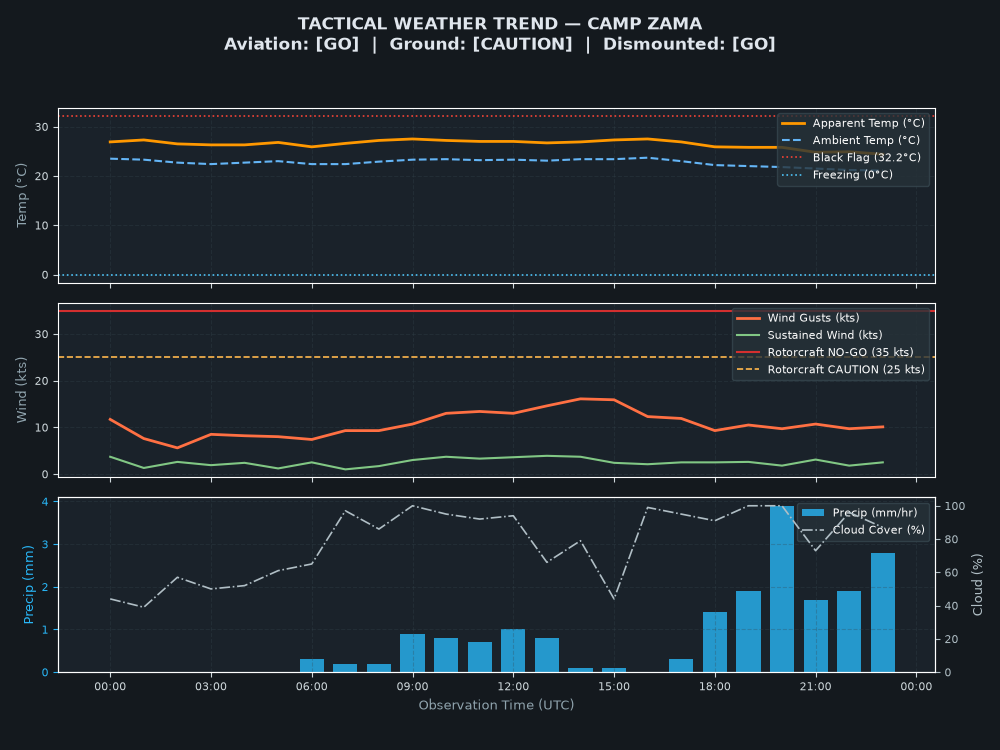Click the precipitation bar at 12:00
Image resolution: width=1000 pixels, height=750 pixels.
pyautogui.click(x=513, y=651)
